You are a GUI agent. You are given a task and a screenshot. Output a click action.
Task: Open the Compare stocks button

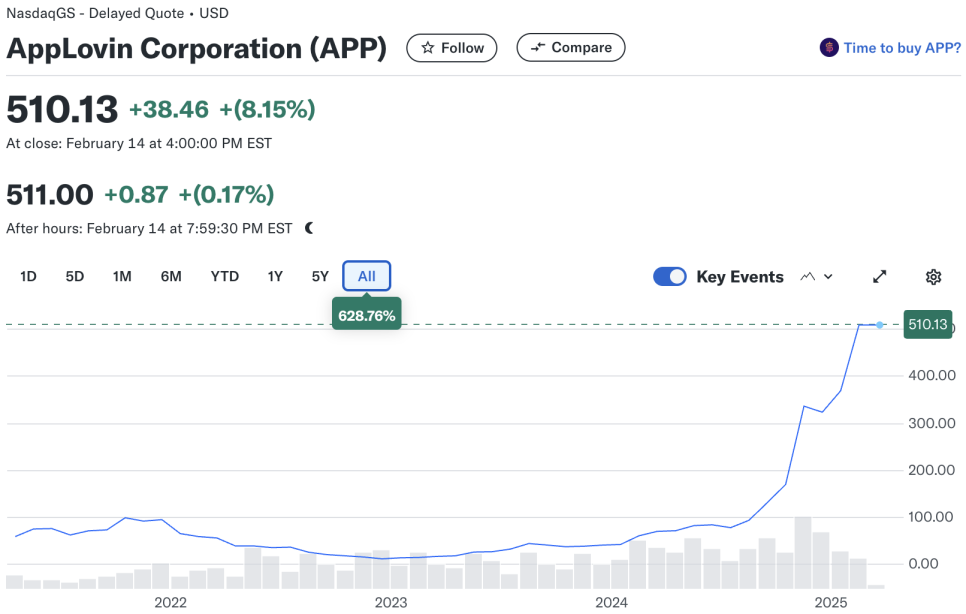570,47
